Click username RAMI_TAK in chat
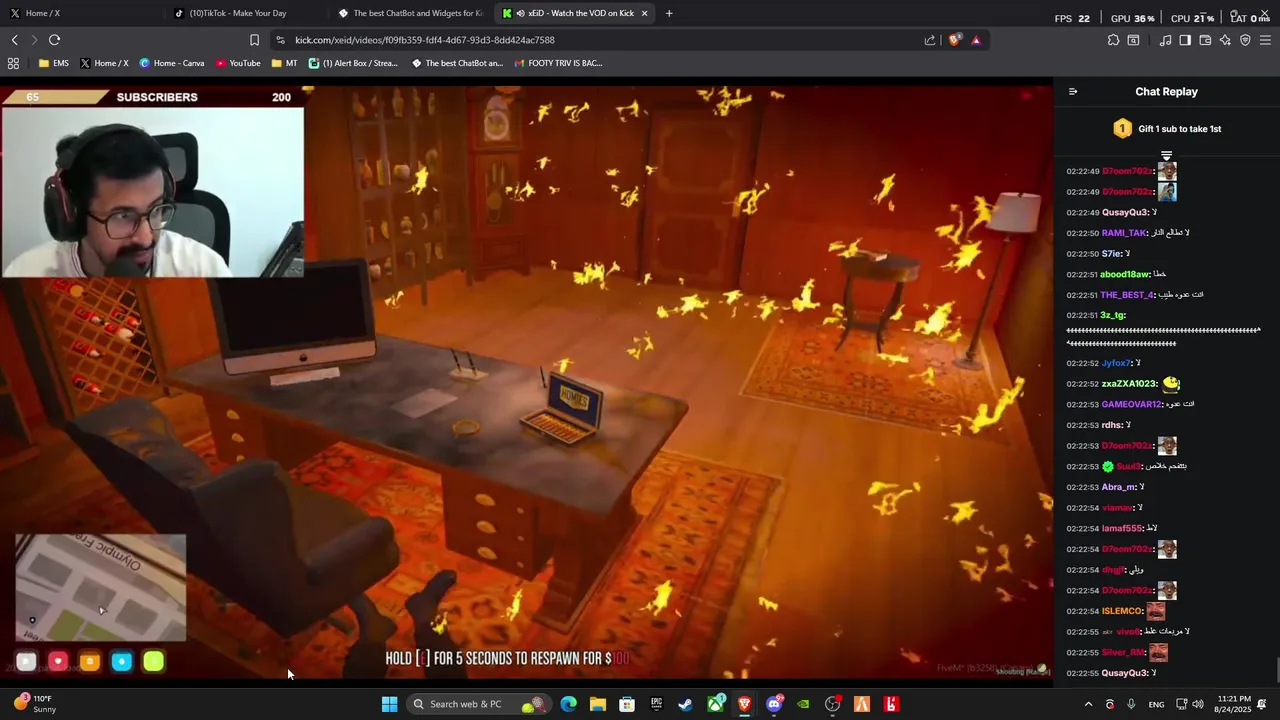Screen dimensions: 1280x720 pos(1124,233)
